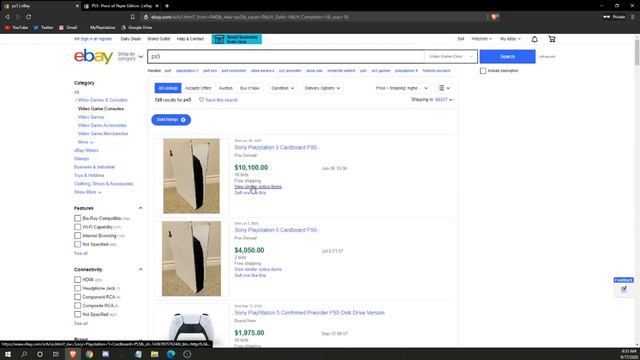Image resolution: width=640 pixels, height=360 pixels.
Task: Open Watchlist dropdown
Action: [482, 39]
